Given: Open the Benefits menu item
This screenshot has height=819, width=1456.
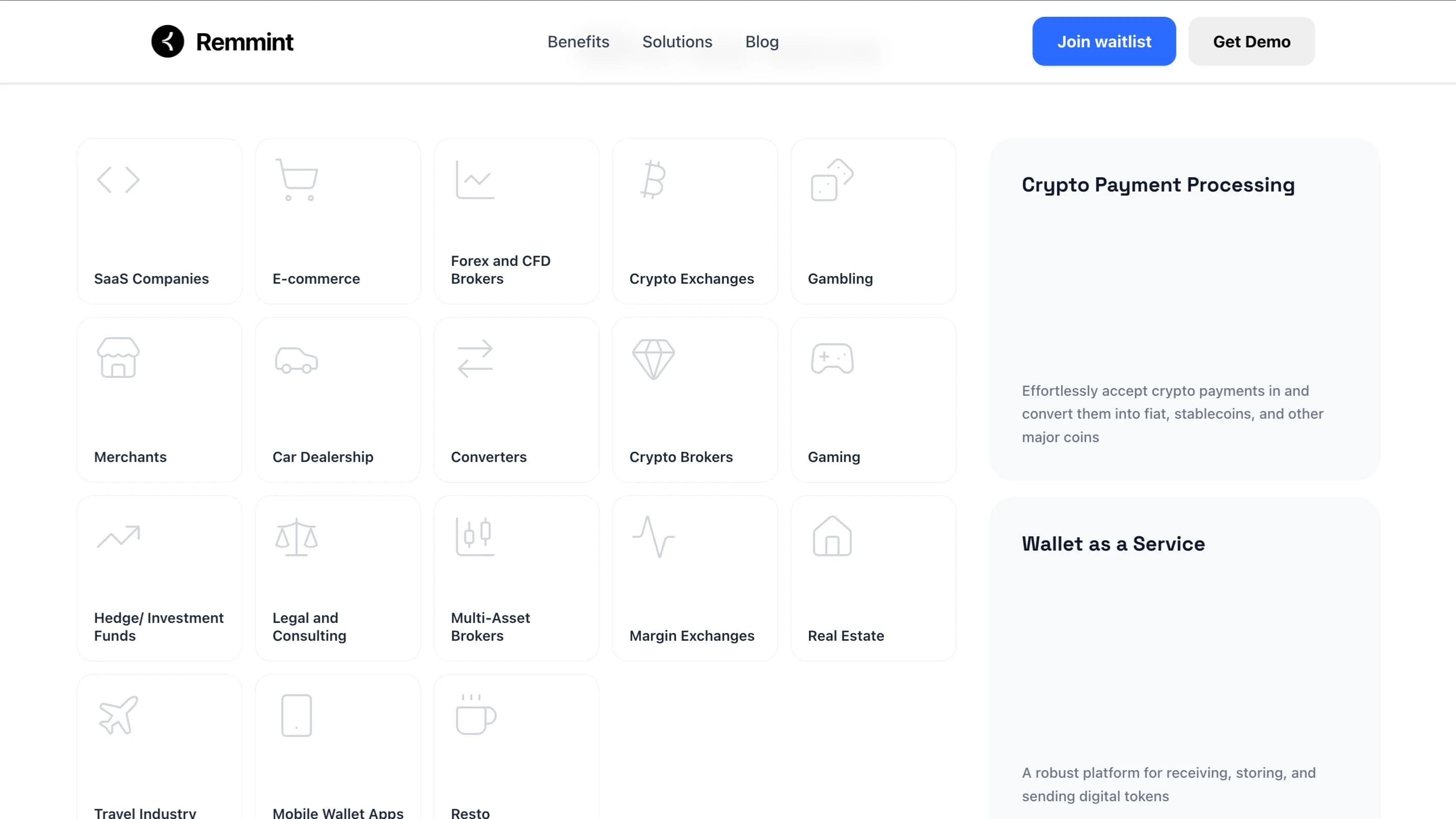Looking at the screenshot, I should click(578, 41).
